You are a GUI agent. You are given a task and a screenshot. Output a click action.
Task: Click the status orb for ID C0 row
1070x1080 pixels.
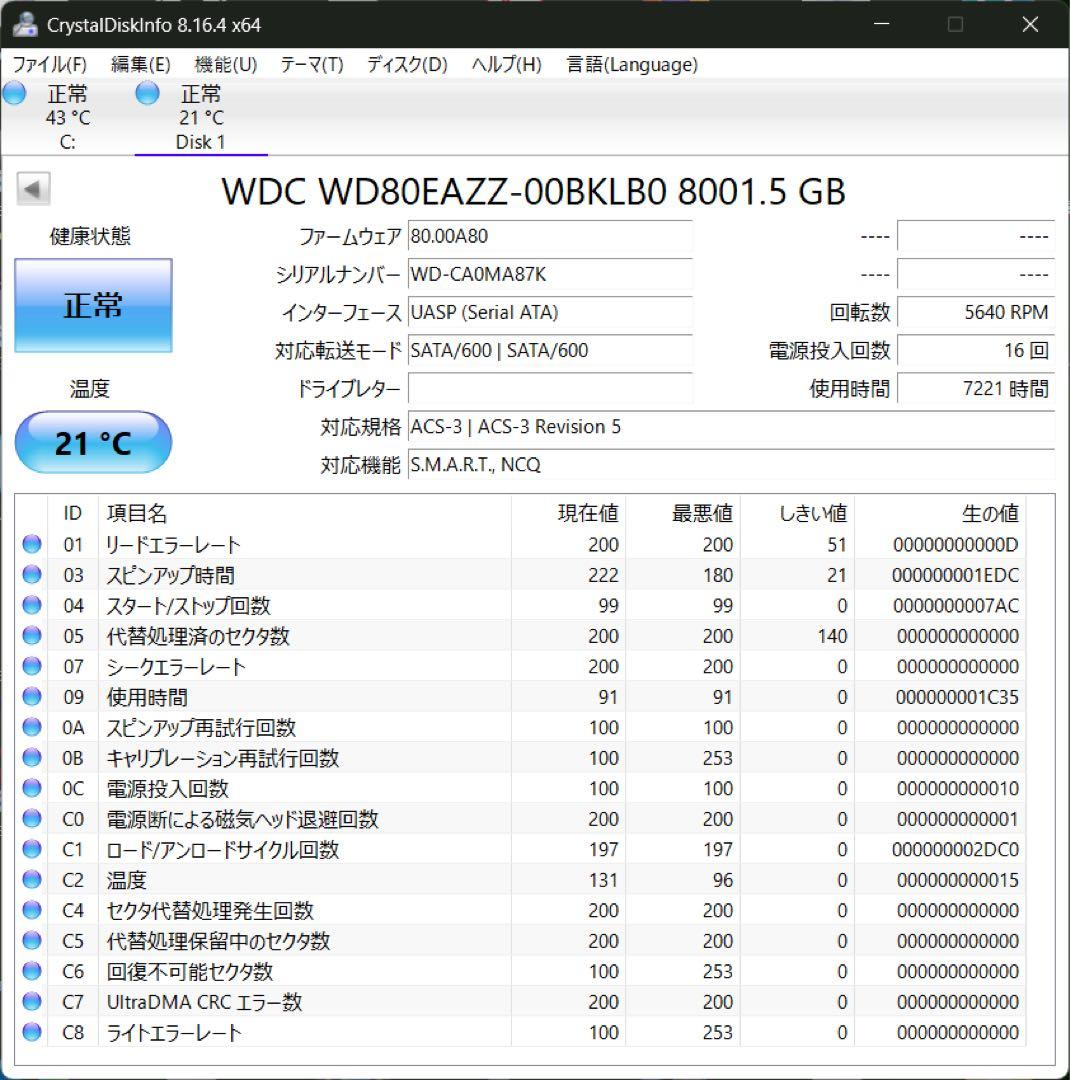click(32, 818)
